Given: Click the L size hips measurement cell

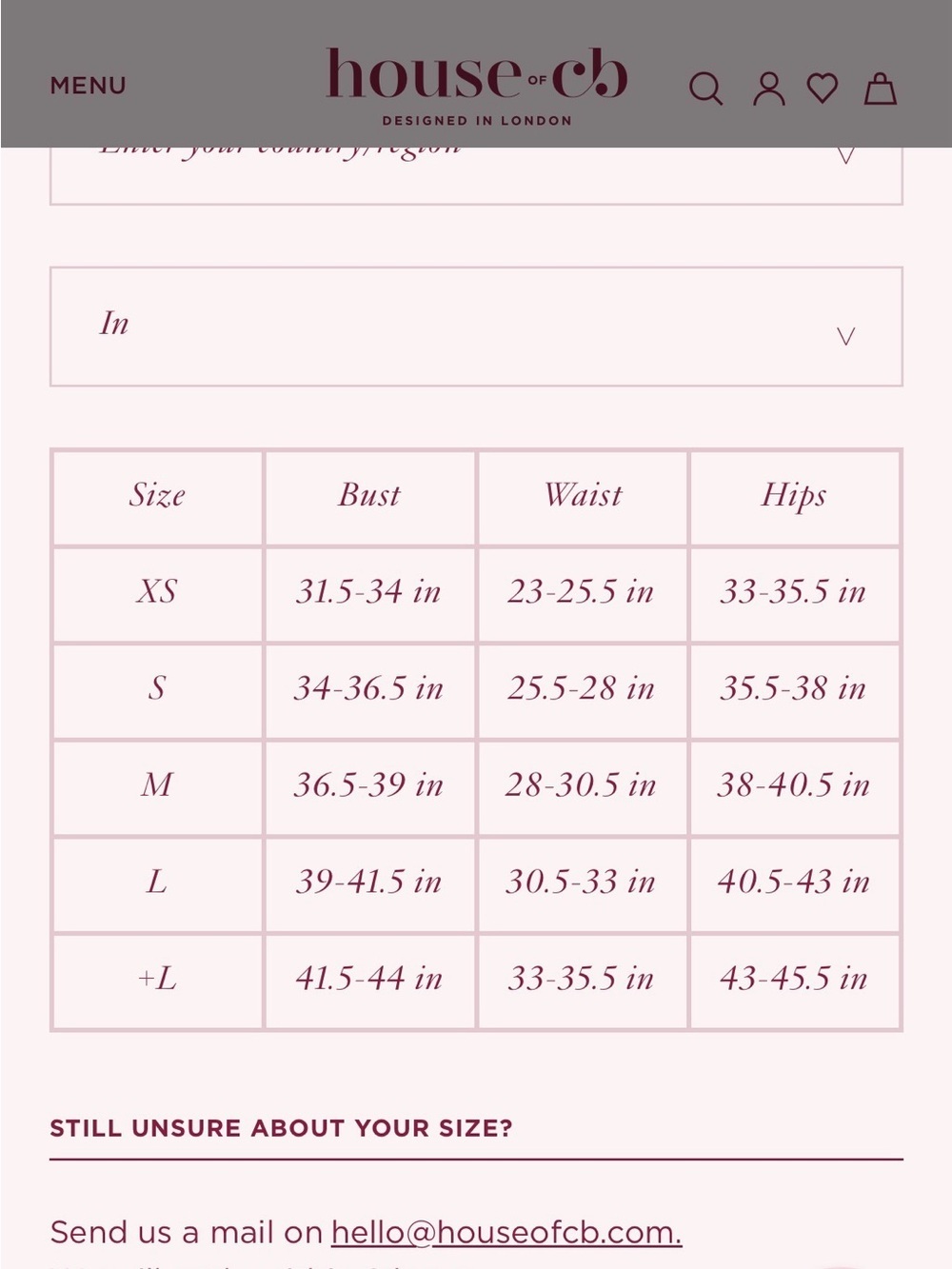Looking at the screenshot, I should (794, 882).
